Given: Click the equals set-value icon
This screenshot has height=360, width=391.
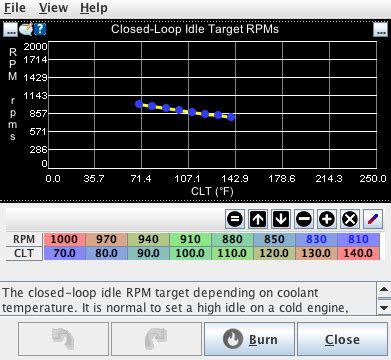Looking at the screenshot, I should (x=235, y=219).
